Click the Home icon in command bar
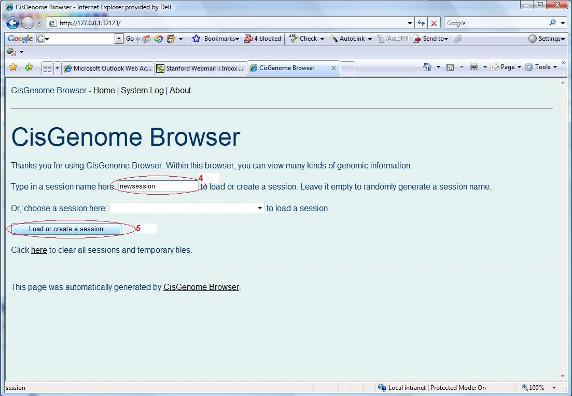The image size is (572, 396). coord(427,67)
